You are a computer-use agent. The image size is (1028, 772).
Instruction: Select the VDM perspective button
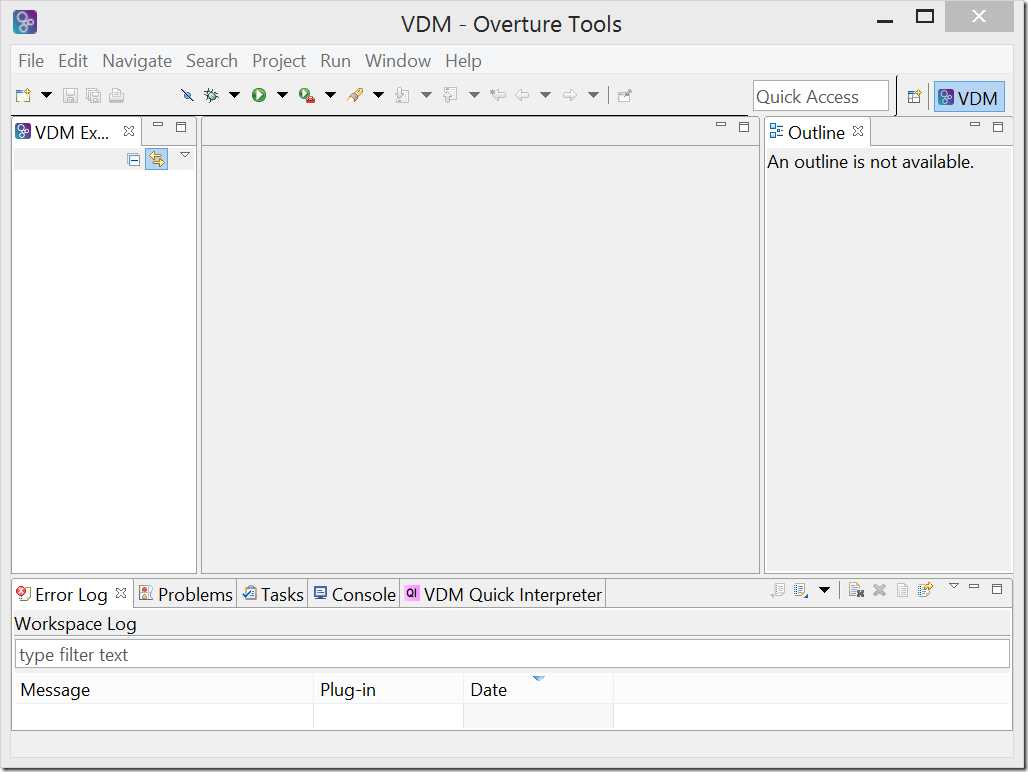click(x=969, y=97)
